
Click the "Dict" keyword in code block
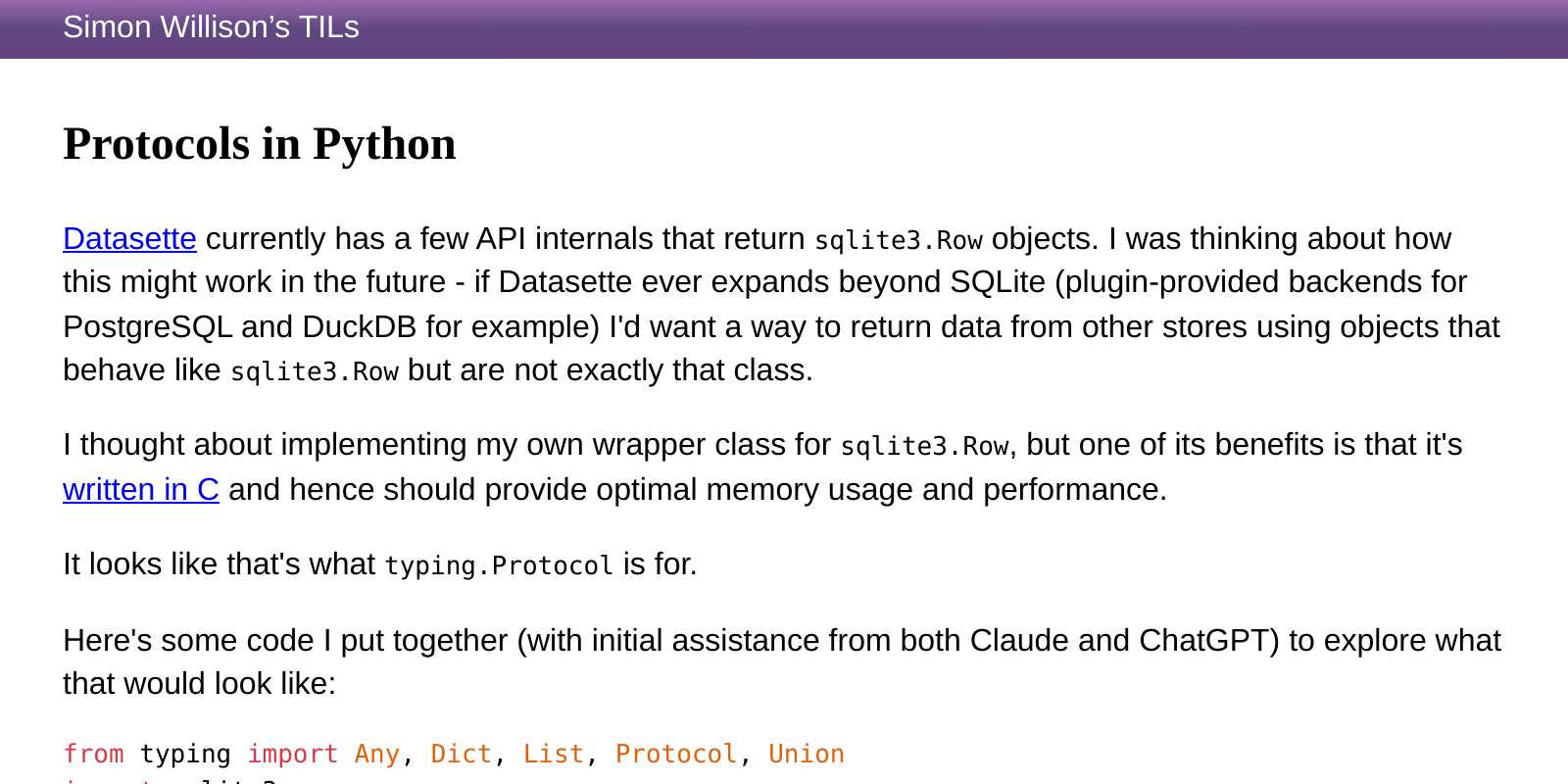[461, 754]
